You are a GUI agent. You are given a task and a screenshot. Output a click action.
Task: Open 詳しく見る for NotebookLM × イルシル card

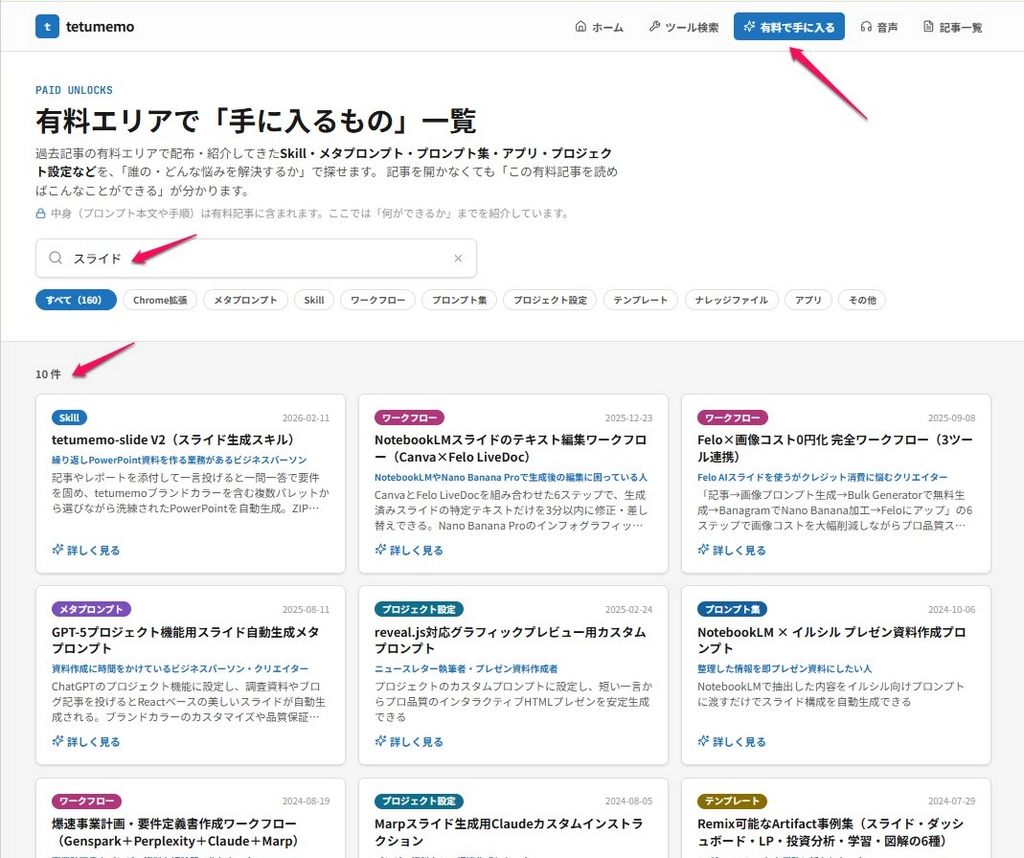tap(732, 741)
